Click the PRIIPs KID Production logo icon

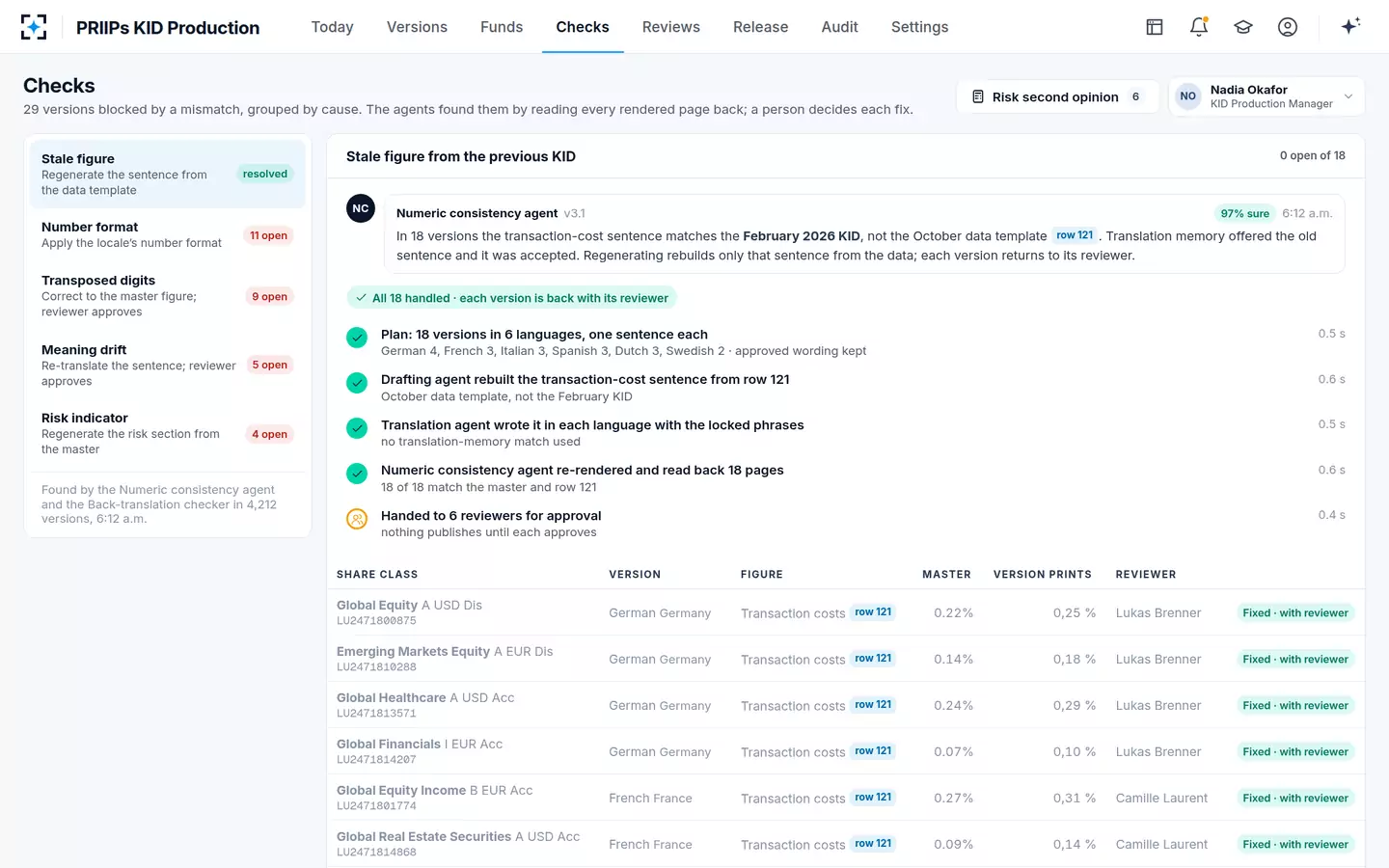click(34, 27)
